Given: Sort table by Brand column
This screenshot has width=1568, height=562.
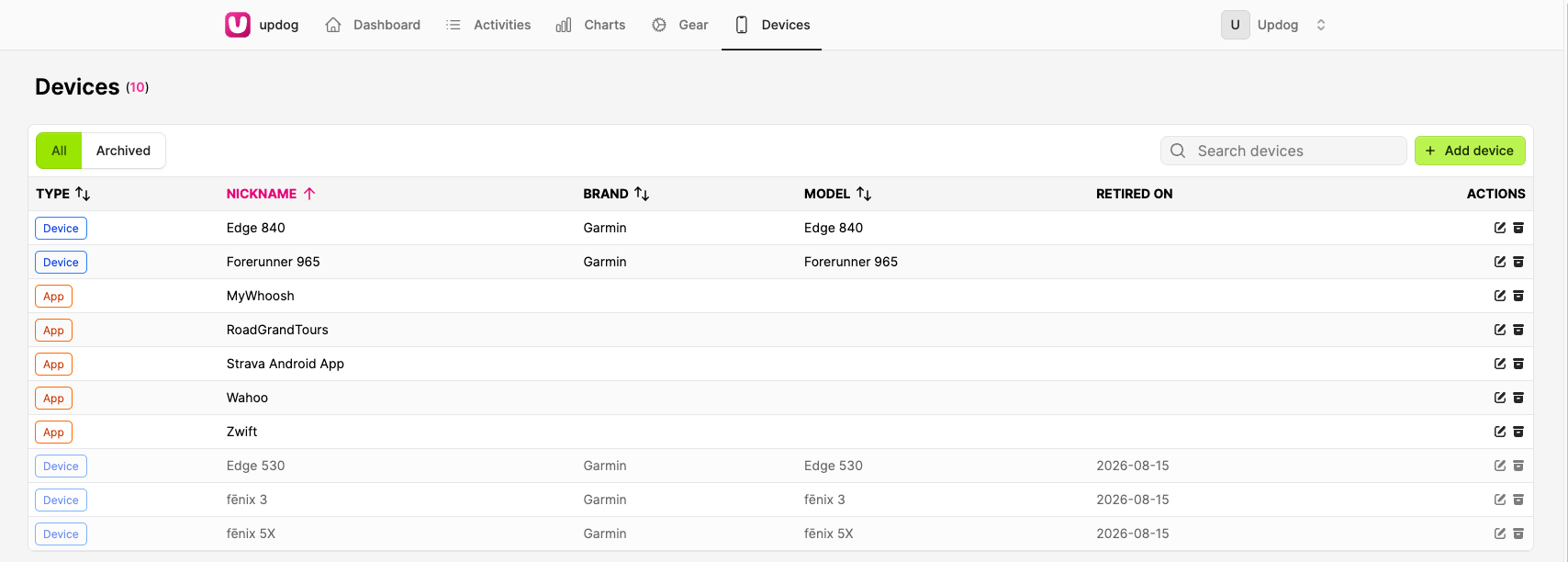Looking at the screenshot, I should coord(616,194).
